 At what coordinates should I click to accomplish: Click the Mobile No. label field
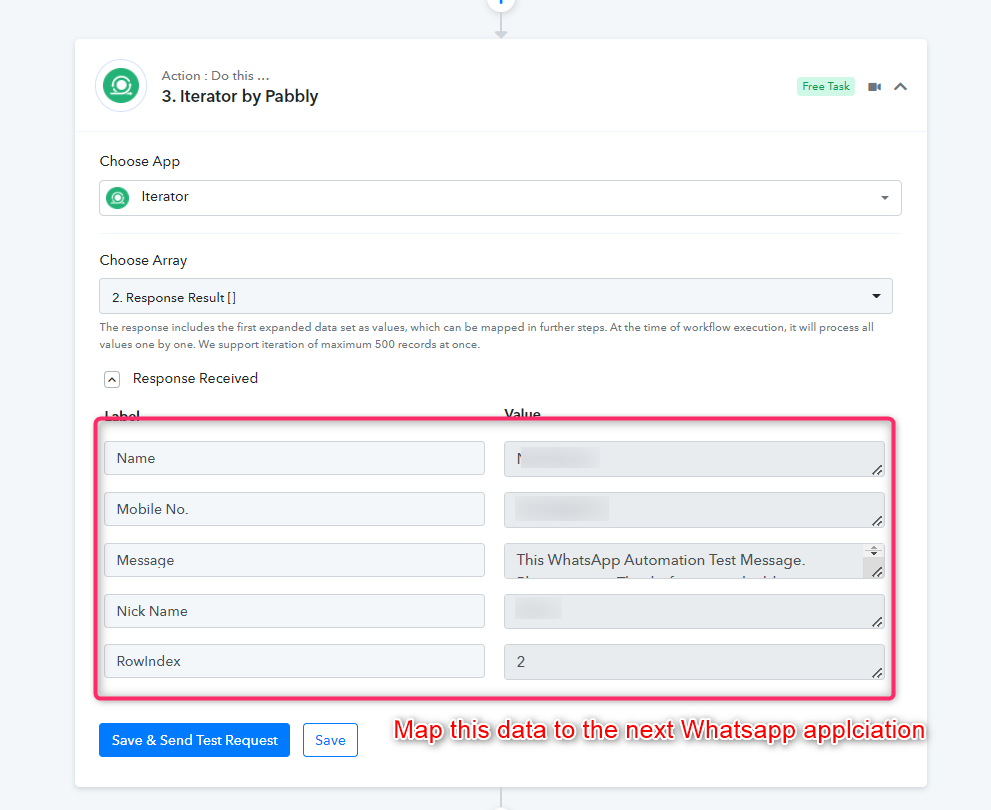(x=295, y=509)
